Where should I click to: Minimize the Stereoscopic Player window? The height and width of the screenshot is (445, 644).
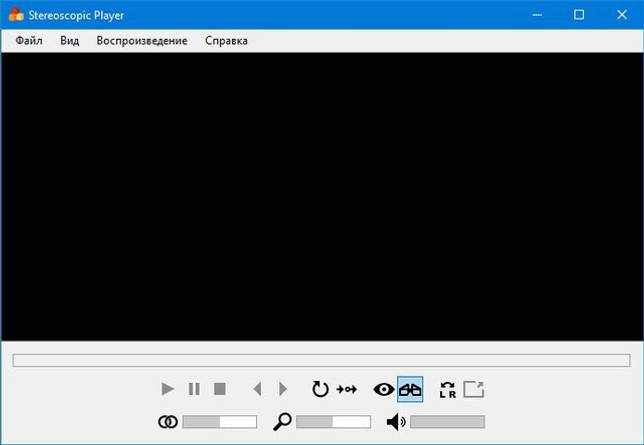(x=537, y=15)
